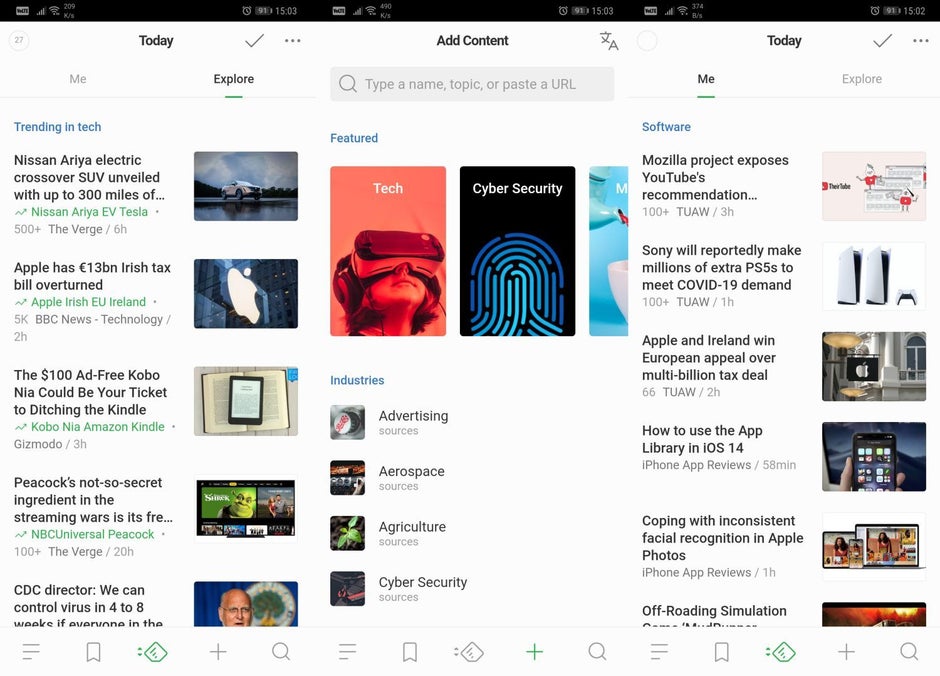This screenshot has height=676, width=940.
Task: Select Explore tab in left screen
Action: 234,79
